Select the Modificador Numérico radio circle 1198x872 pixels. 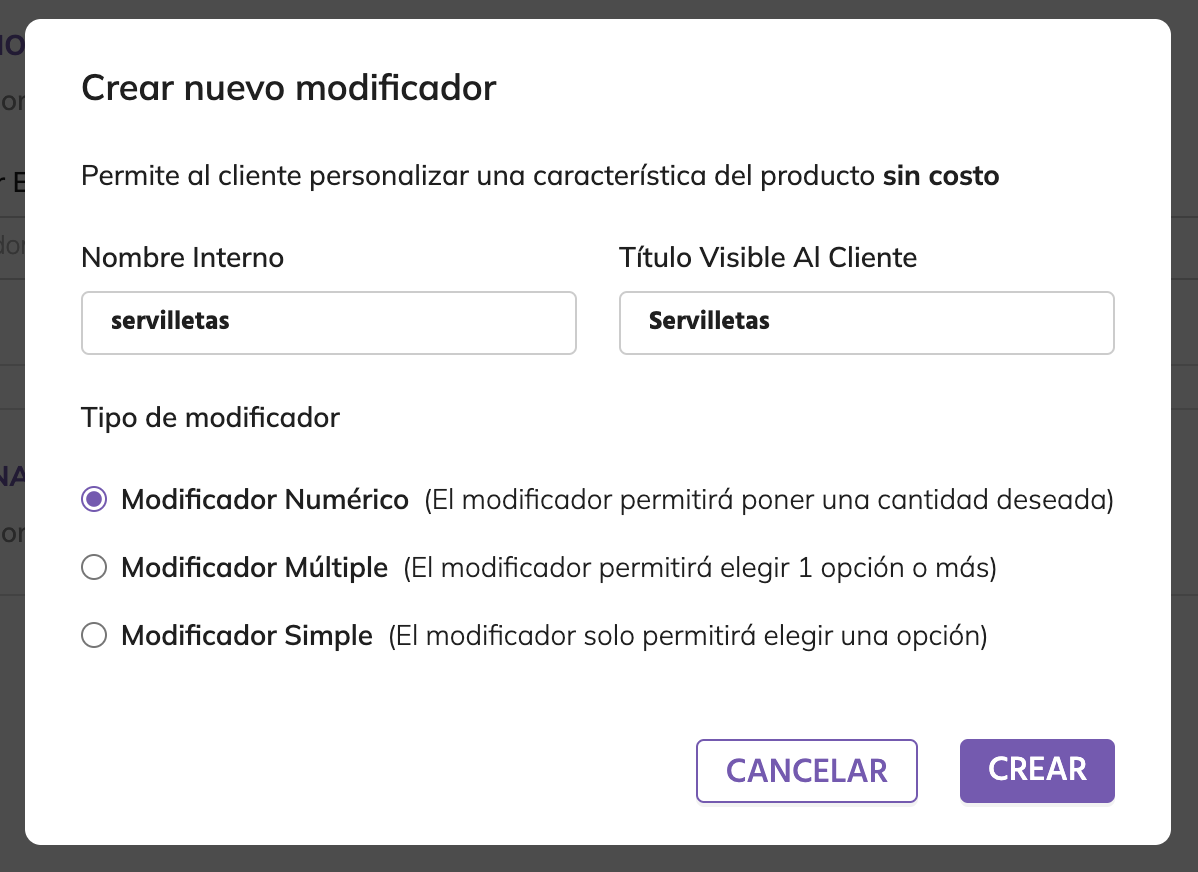point(94,500)
